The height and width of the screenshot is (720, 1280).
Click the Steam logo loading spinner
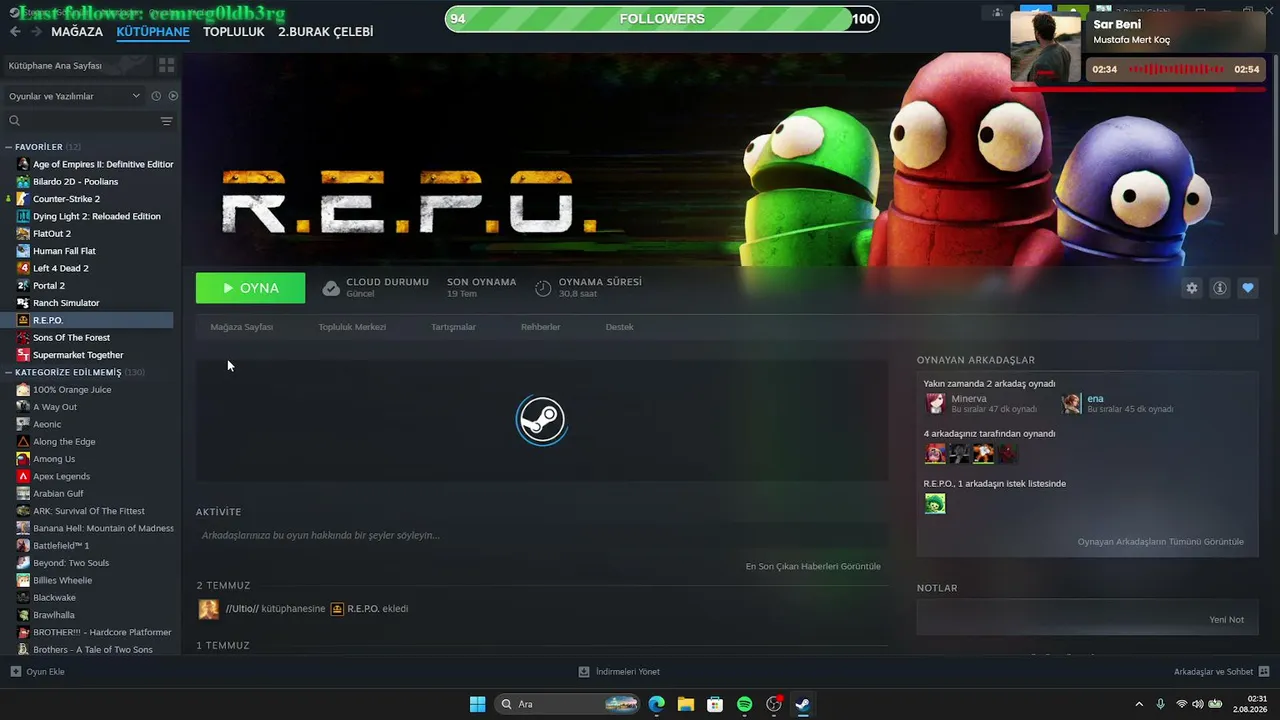(x=541, y=421)
